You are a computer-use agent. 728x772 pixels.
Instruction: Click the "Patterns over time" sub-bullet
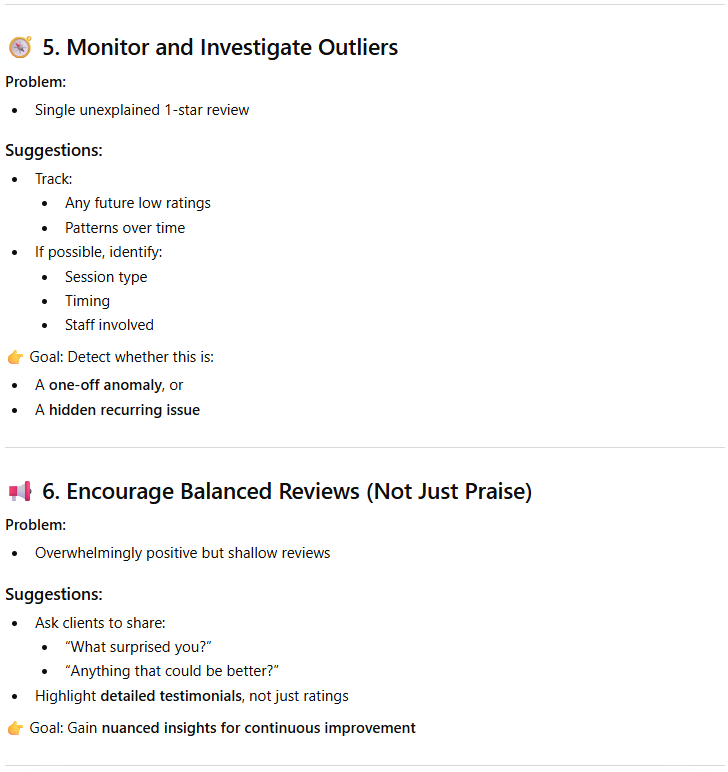(x=125, y=228)
